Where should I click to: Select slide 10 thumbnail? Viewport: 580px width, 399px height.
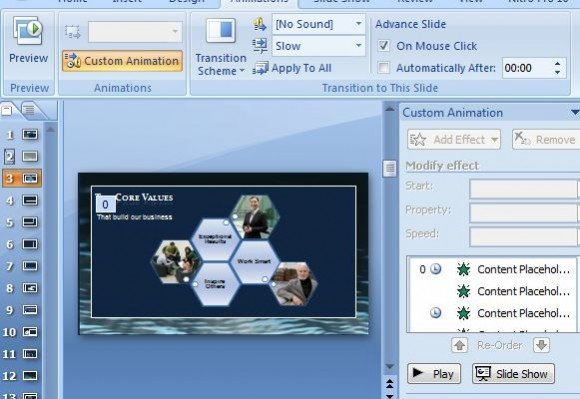30,332
